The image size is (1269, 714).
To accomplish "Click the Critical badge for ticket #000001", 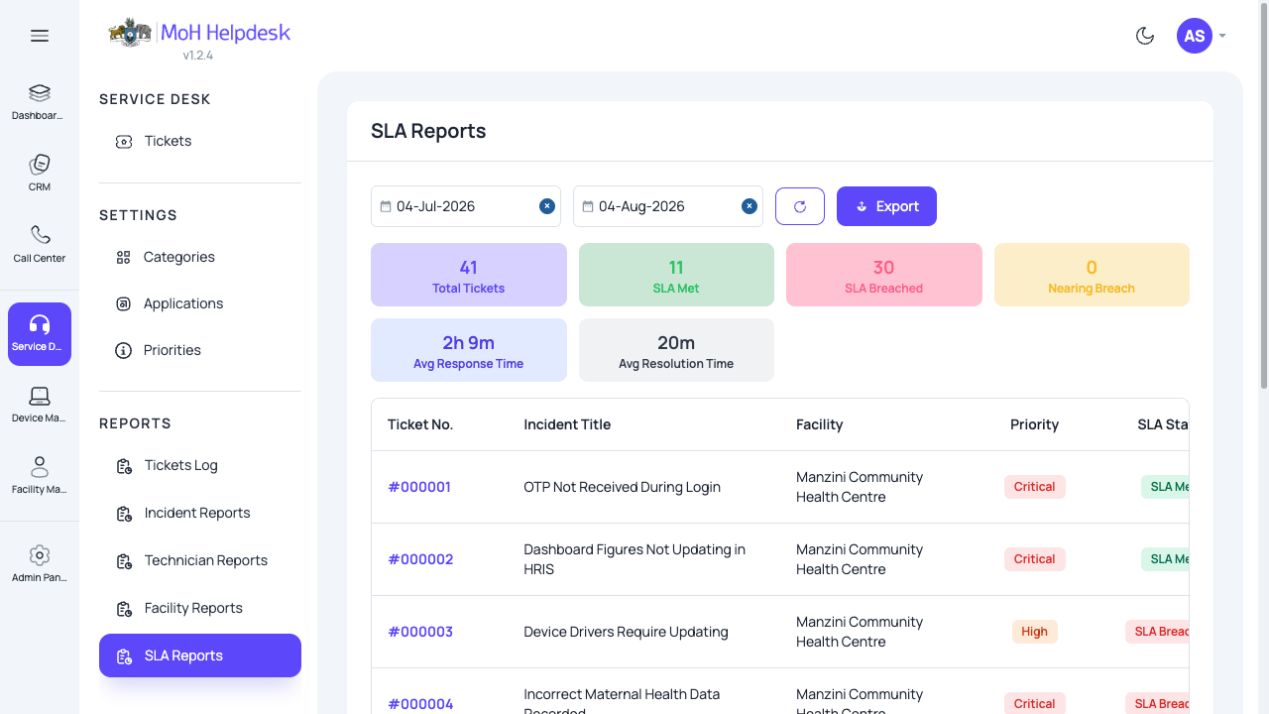I will pyautogui.click(x=1034, y=487).
